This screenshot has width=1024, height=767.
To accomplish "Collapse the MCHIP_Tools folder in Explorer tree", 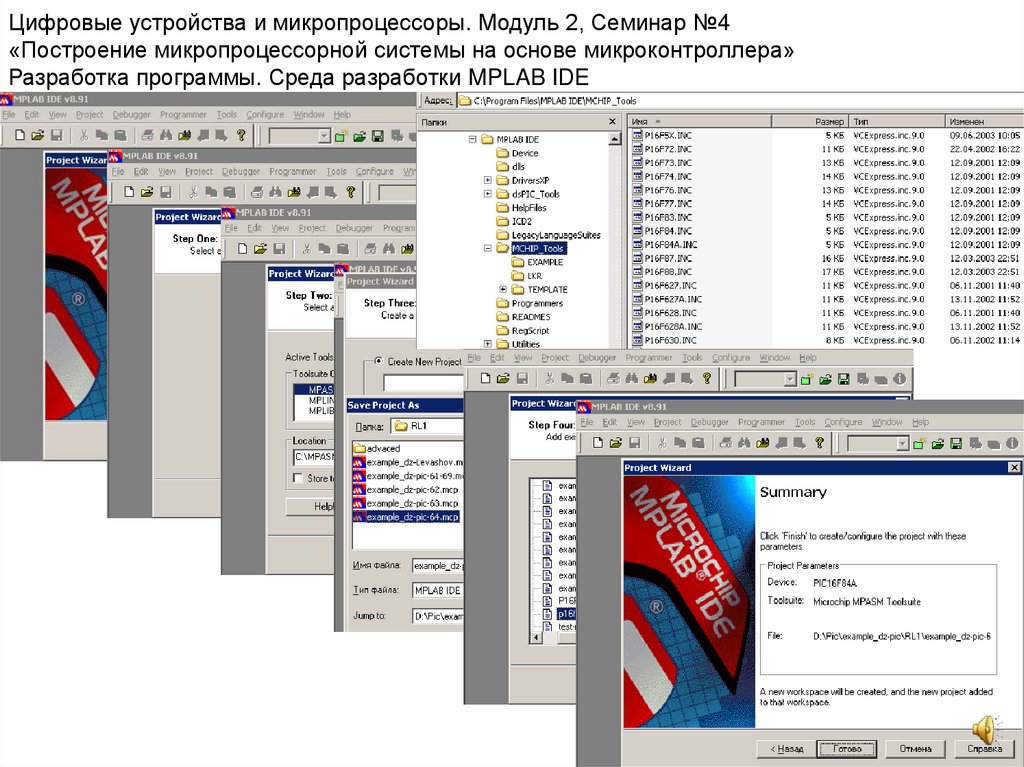I will pos(487,248).
